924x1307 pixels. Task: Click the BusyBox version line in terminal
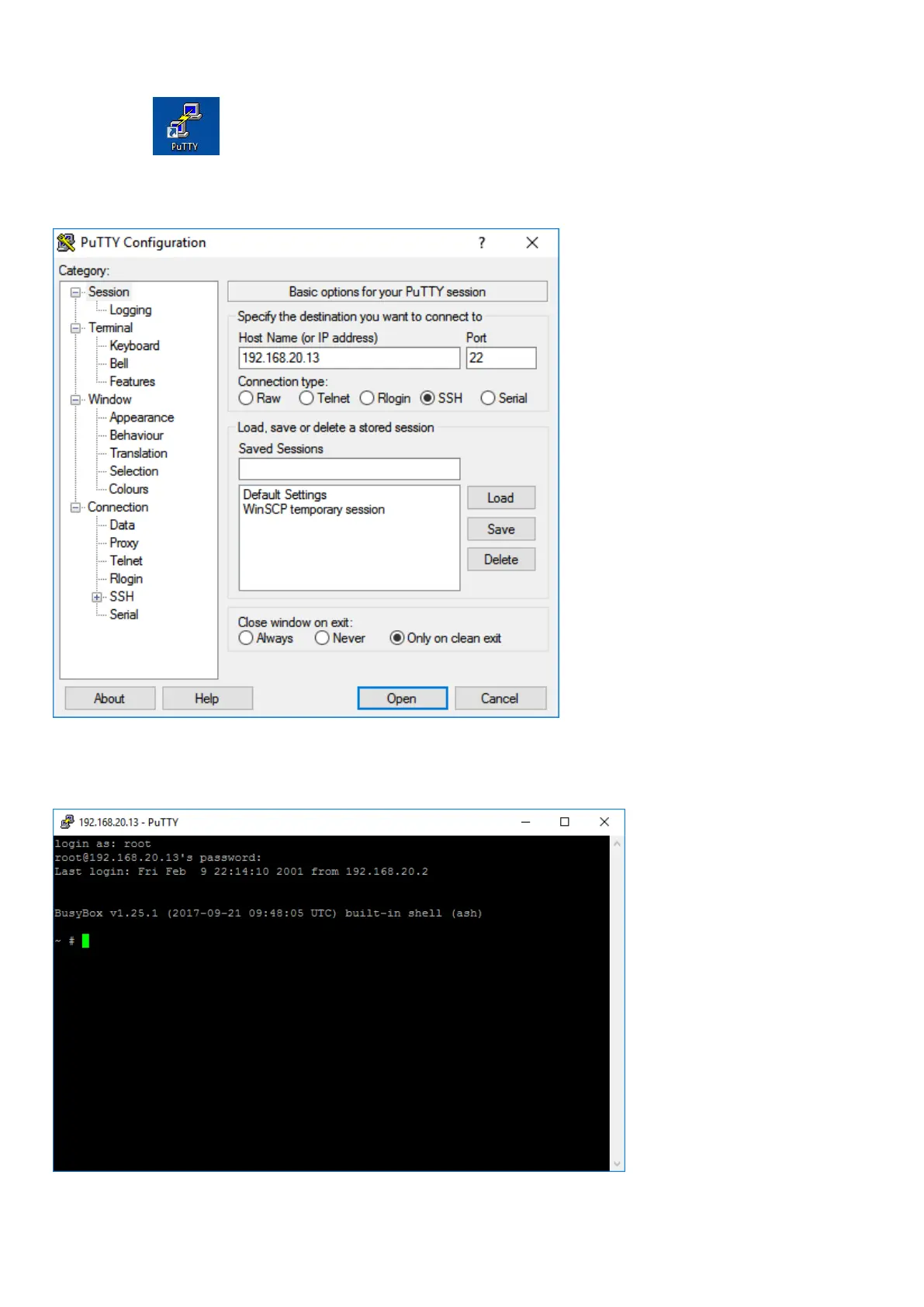pyautogui.click(x=268, y=914)
